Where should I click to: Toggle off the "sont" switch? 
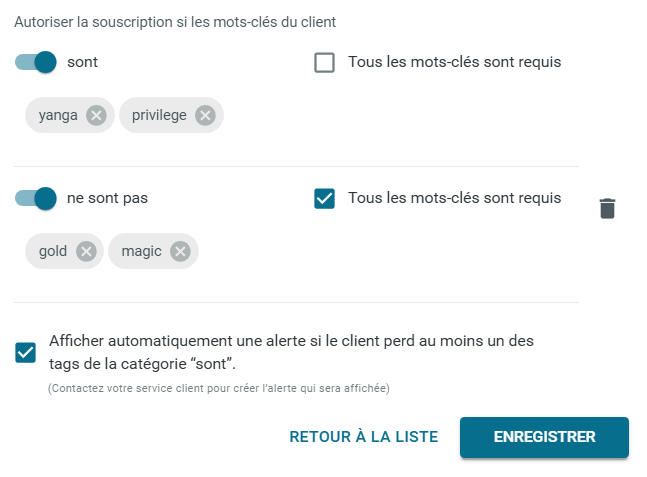pyautogui.click(x=35, y=62)
